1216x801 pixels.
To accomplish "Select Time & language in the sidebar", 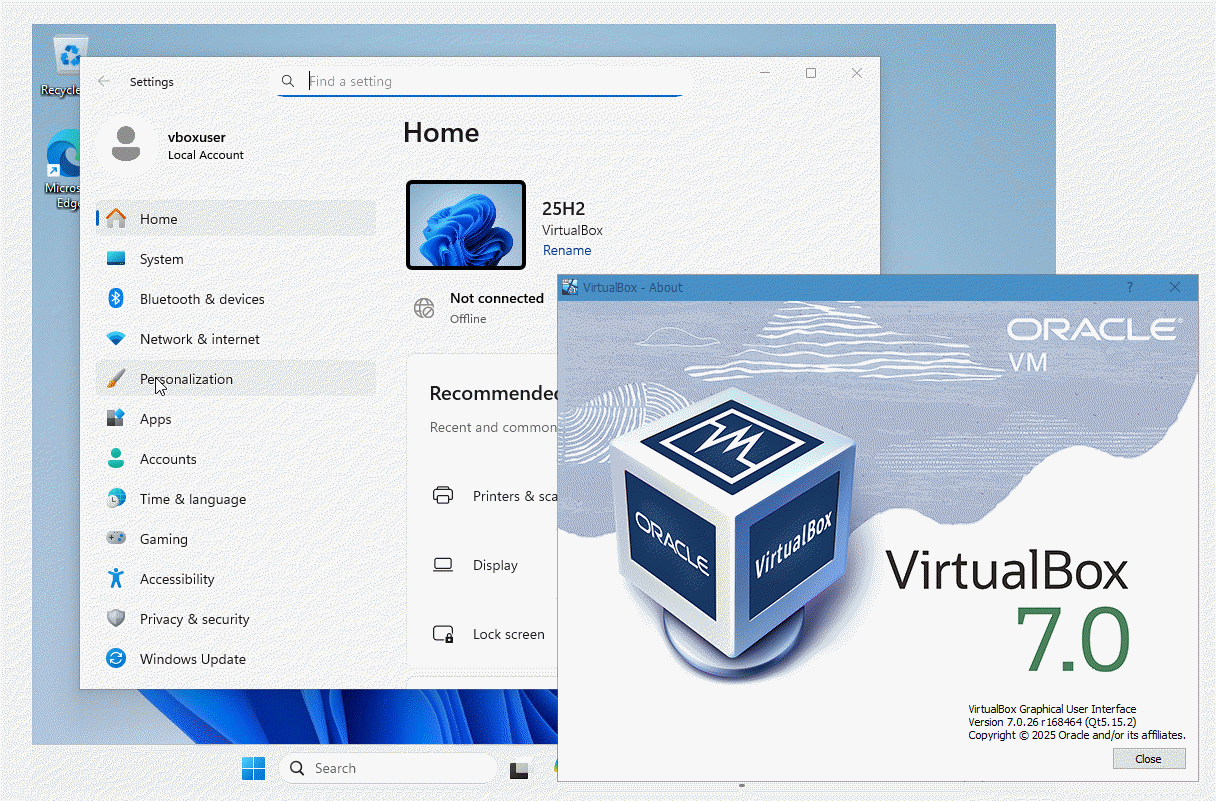I will coord(192,499).
